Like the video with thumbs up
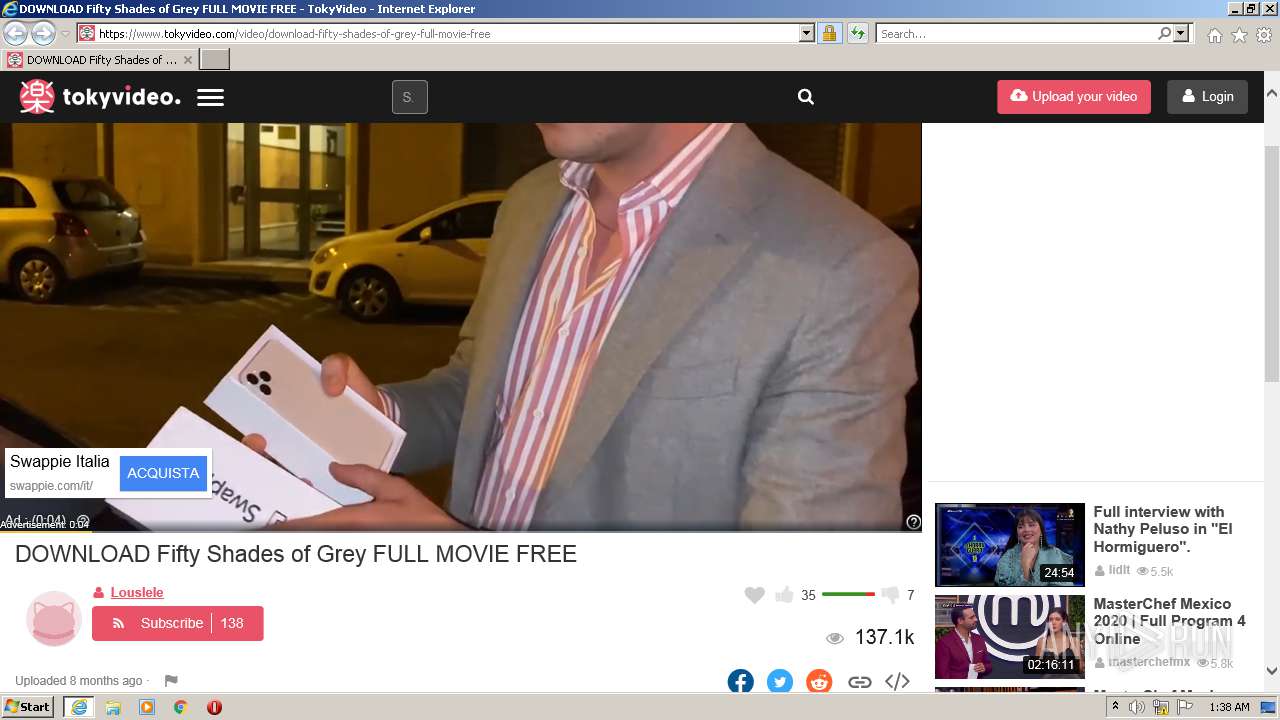 click(784, 595)
